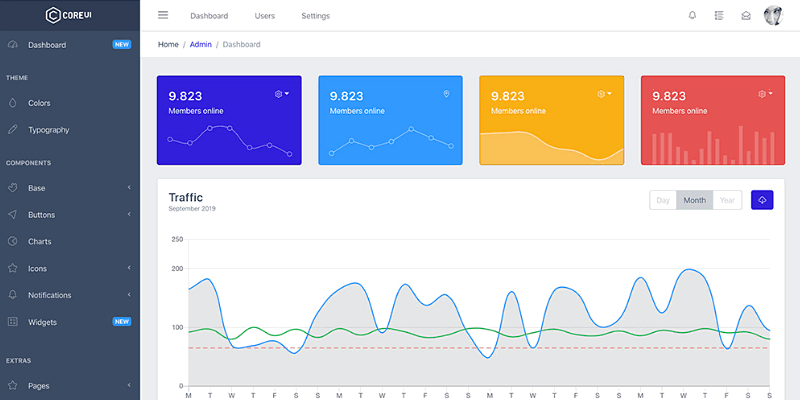Open the envelope messages icon
This screenshot has height=400, width=800.
coord(745,15)
